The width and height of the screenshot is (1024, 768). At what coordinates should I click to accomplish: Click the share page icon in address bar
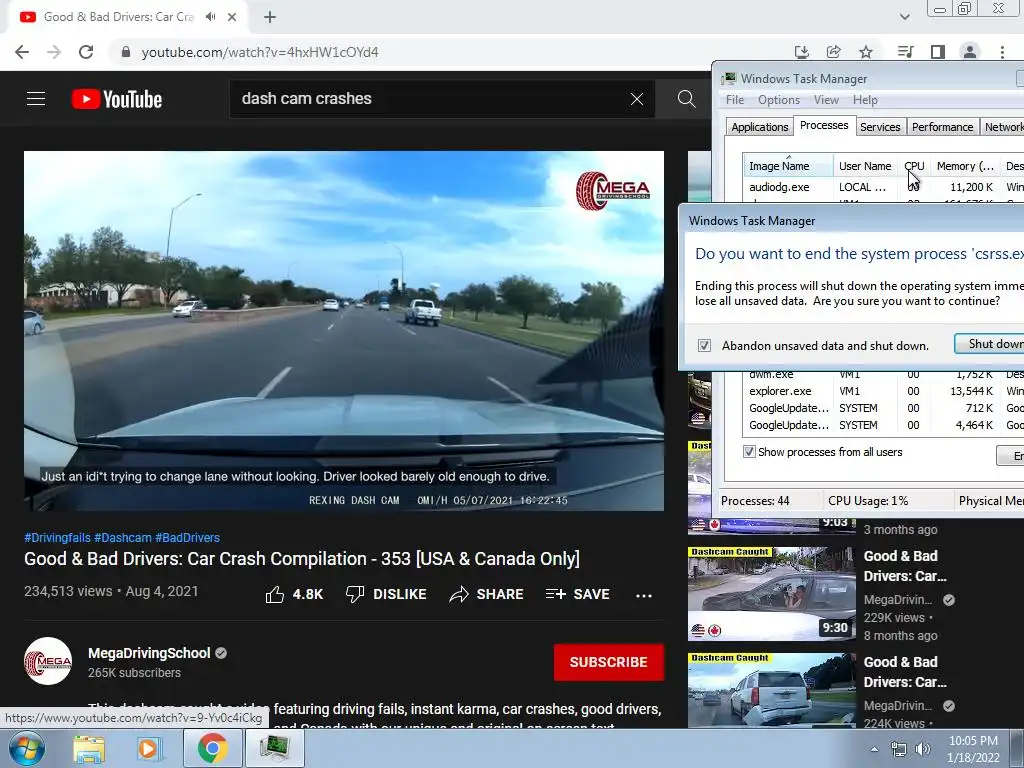[833, 52]
